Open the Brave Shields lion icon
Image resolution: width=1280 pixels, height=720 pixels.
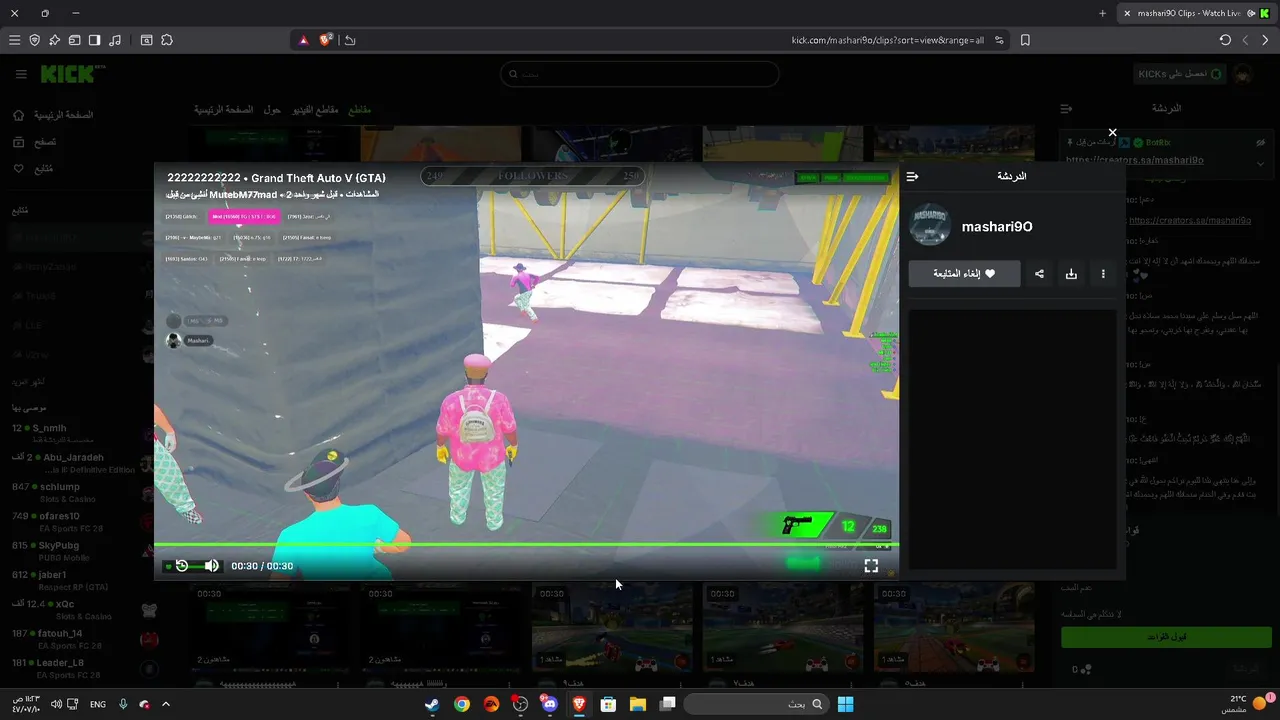click(326, 40)
